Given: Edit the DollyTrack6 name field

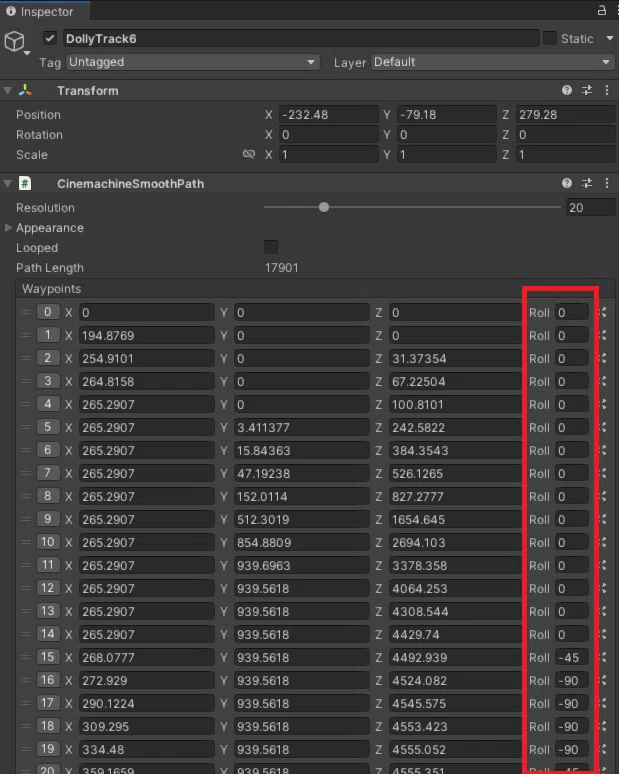Looking at the screenshot, I should 301,39.
